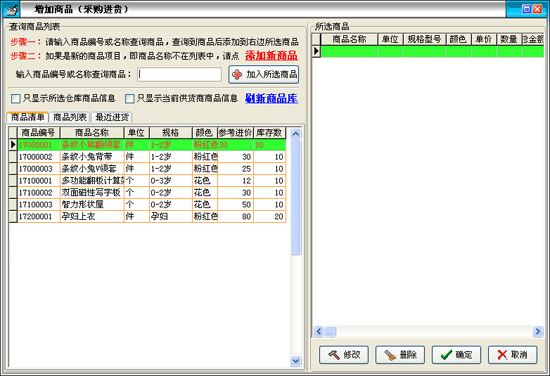Click the green checkmark on 确定 button
550x376 pixels.
click(x=446, y=355)
